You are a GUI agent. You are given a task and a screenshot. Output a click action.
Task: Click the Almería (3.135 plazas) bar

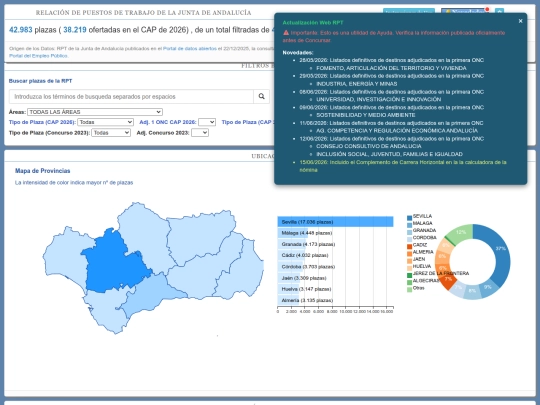point(288,300)
